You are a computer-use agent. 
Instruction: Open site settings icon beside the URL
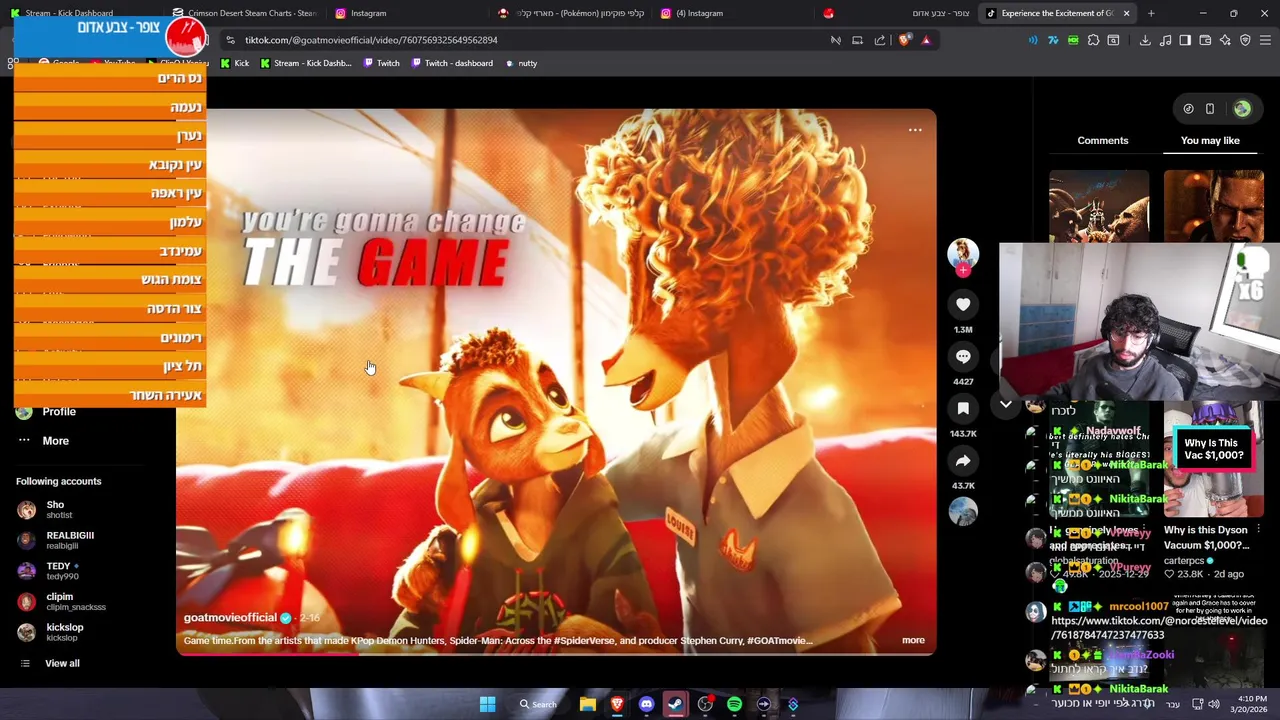tap(230, 40)
